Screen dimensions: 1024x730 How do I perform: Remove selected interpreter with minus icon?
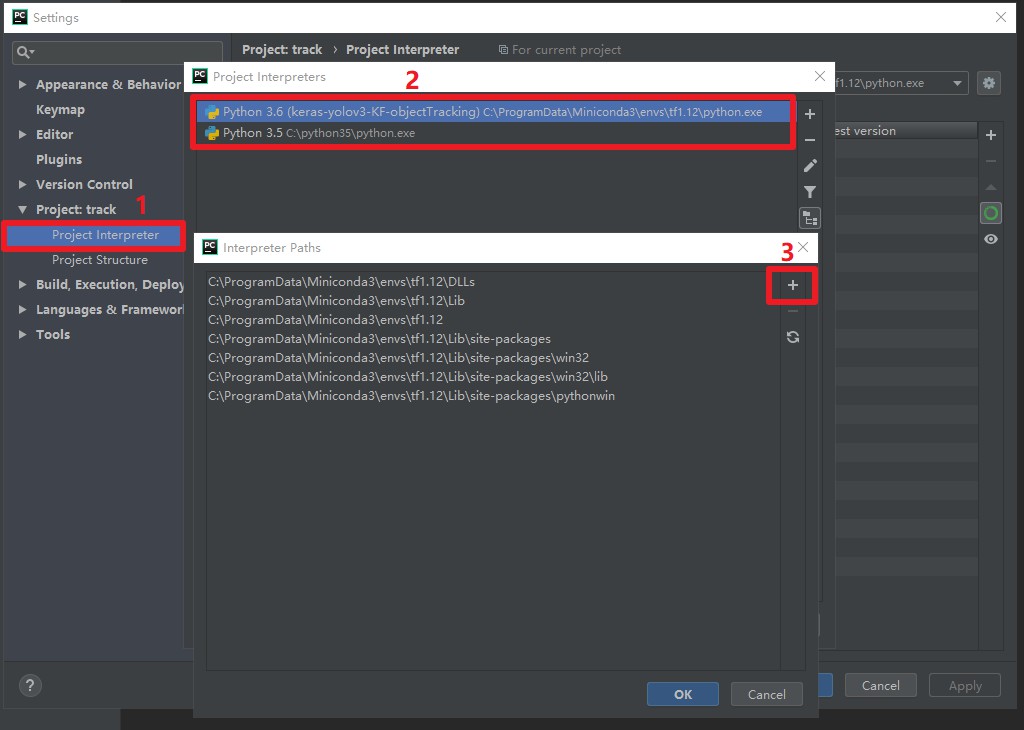click(x=810, y=140)
